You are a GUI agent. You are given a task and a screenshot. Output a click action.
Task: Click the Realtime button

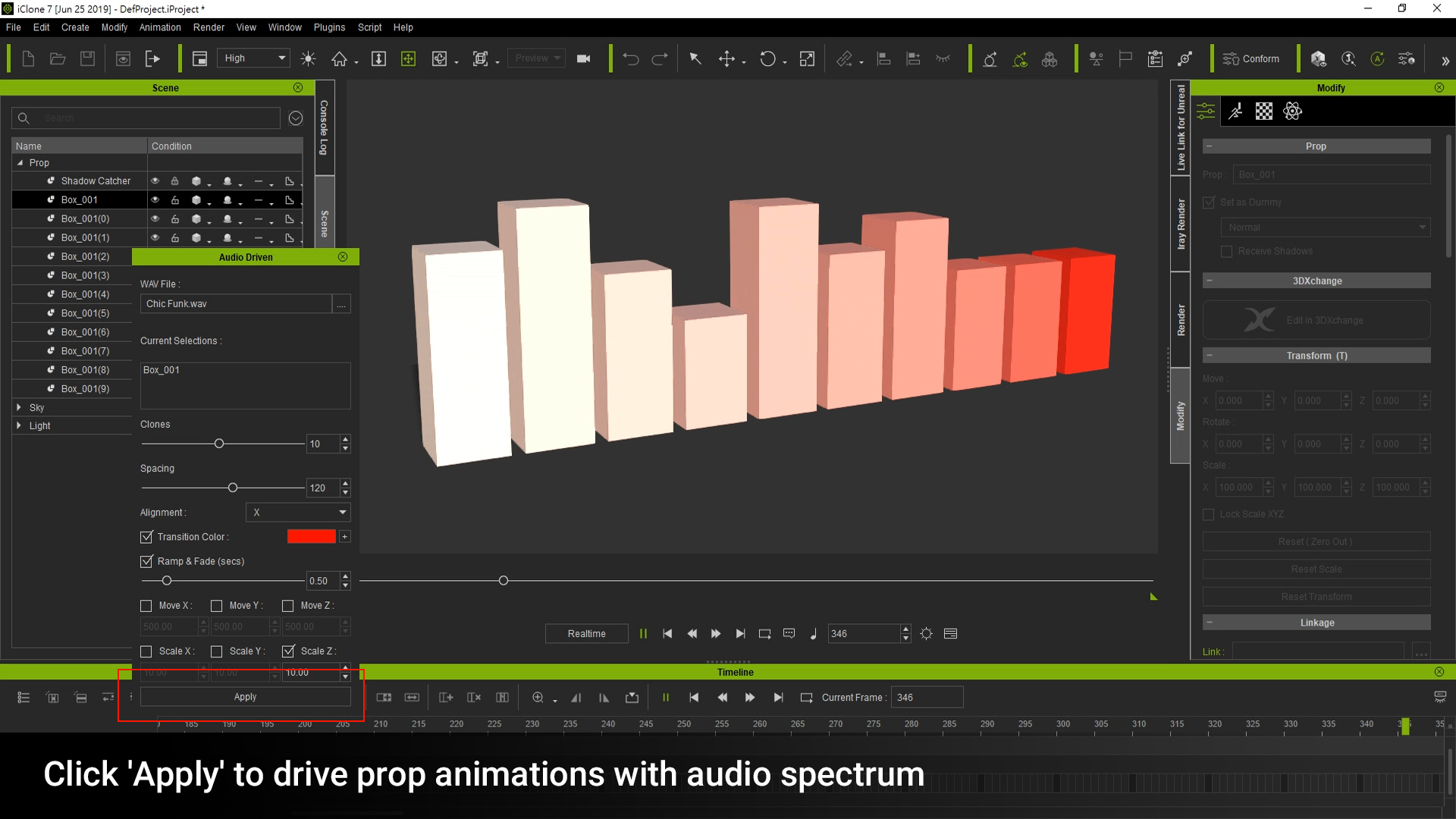pyautogui.click(x=586, y=634)
